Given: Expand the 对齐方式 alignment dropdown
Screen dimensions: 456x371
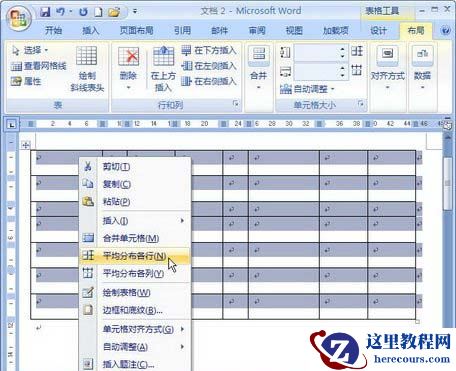Looking at the screenshot, I should click(387, 69).
